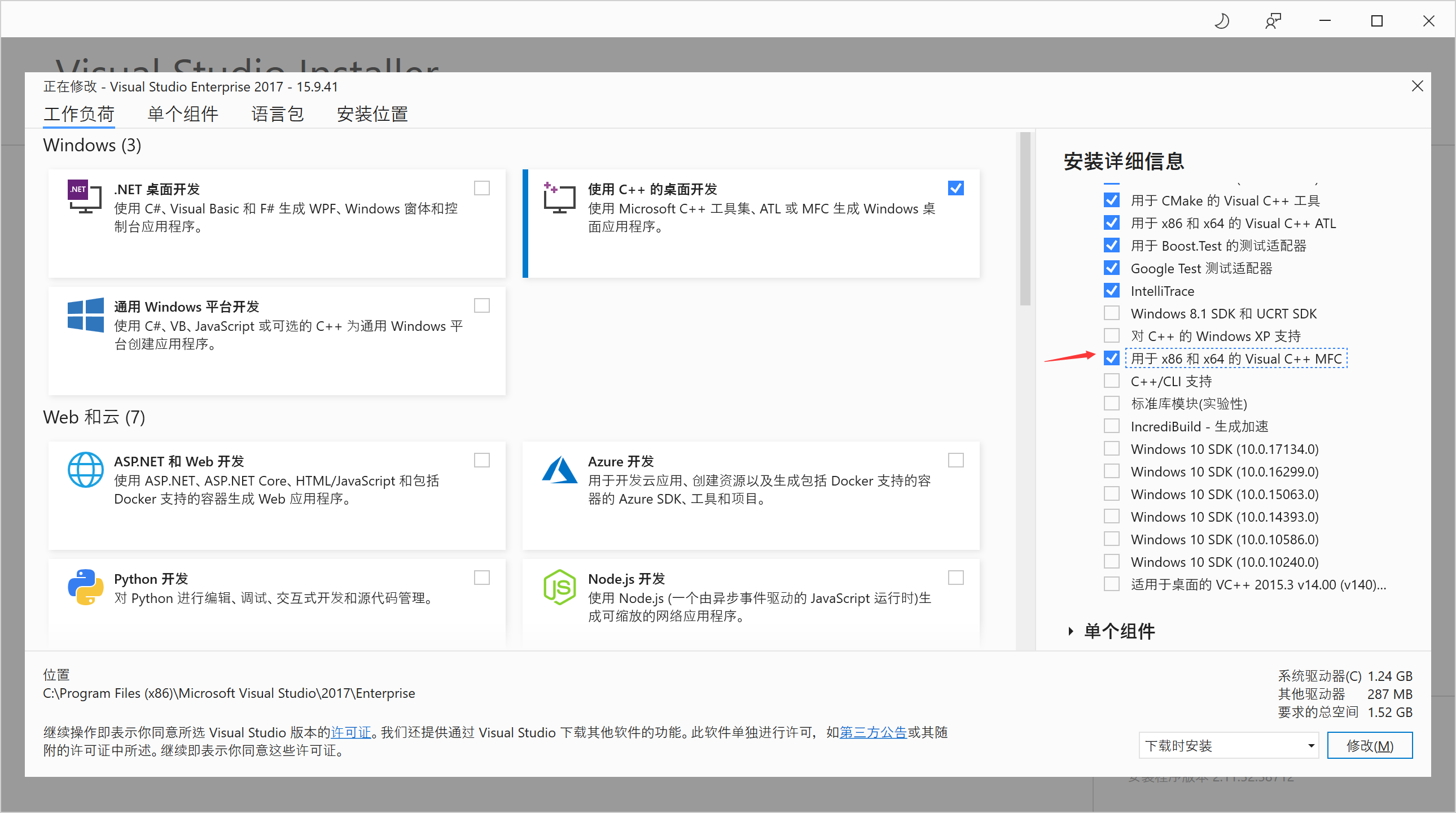Open the feedback icon in title bar
This screenshot has width=1456, height=813.
(1273, 20)
